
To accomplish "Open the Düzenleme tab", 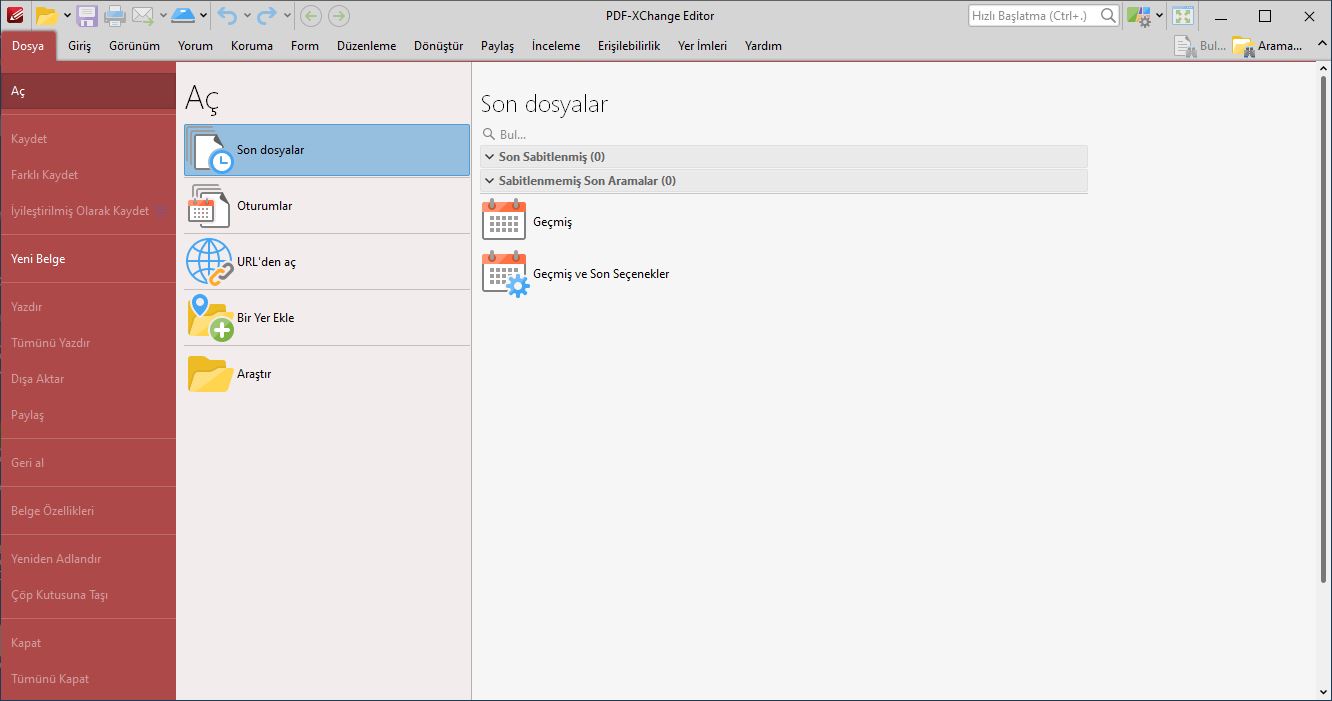I will 366,46.
